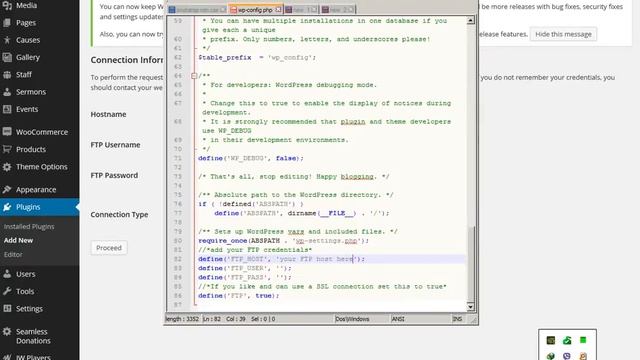Click the line 83 FTP_USER define statement

point(245,268)
